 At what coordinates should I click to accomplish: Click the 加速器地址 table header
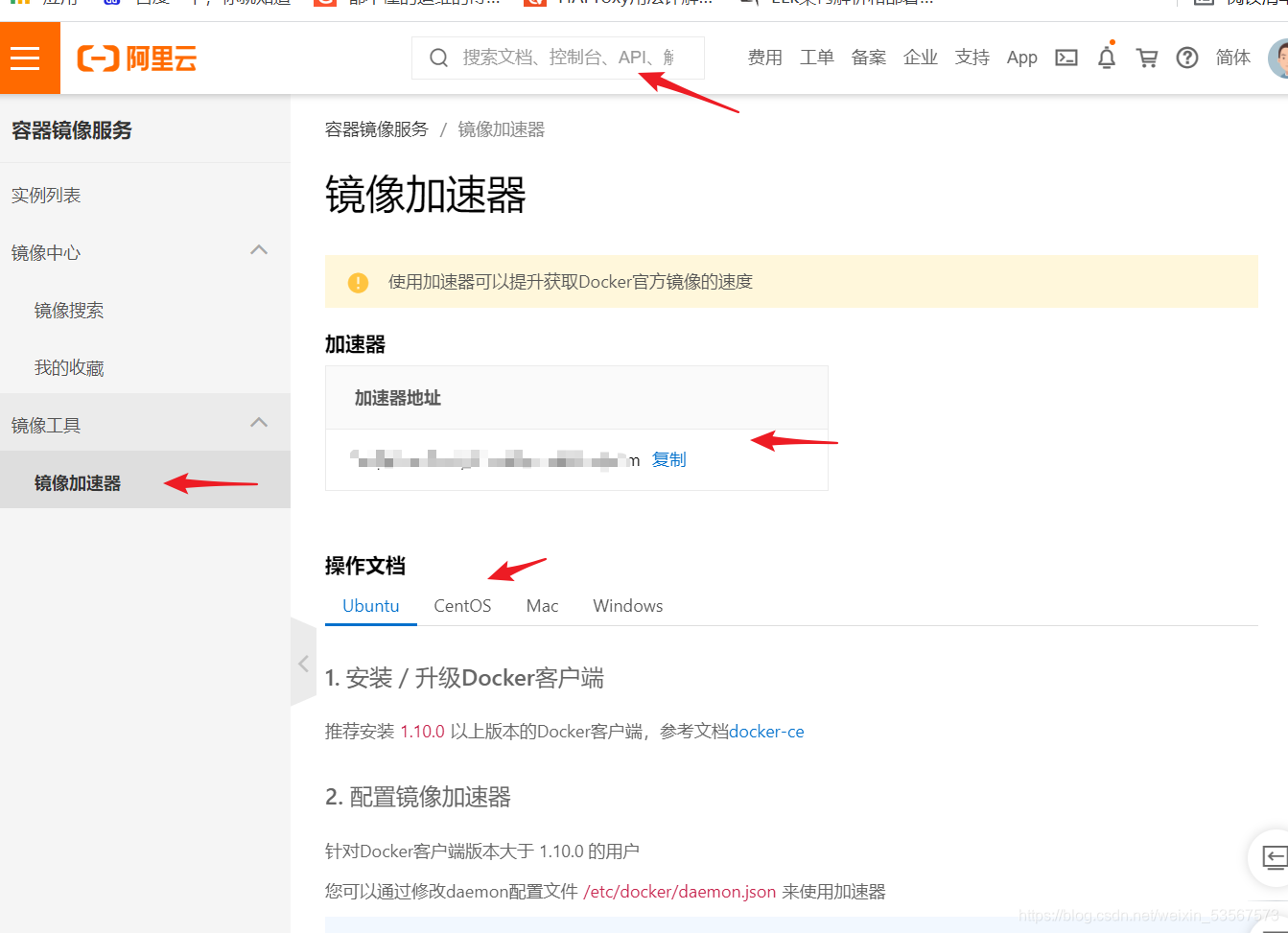[398, 398]
